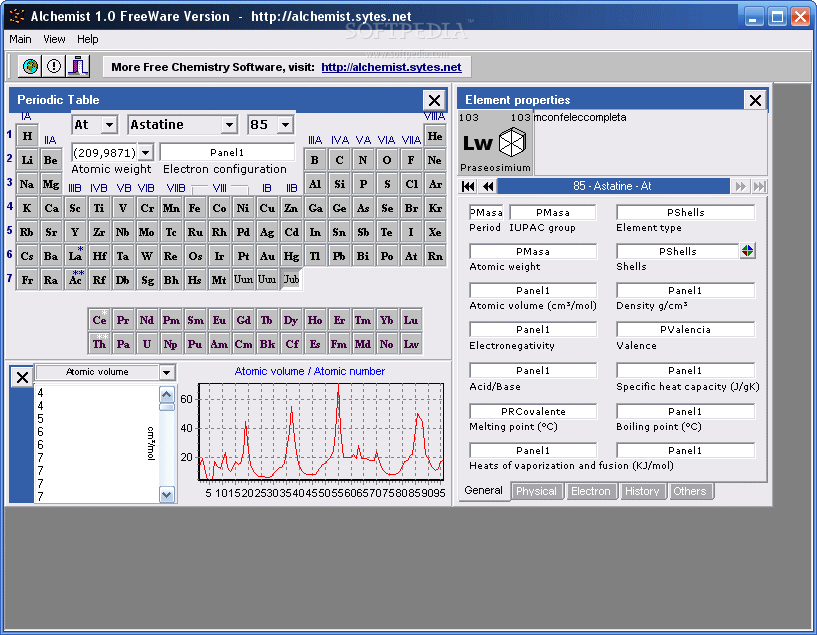Click the Fr element cell
The image size is (817, 635).
(27, 280)
